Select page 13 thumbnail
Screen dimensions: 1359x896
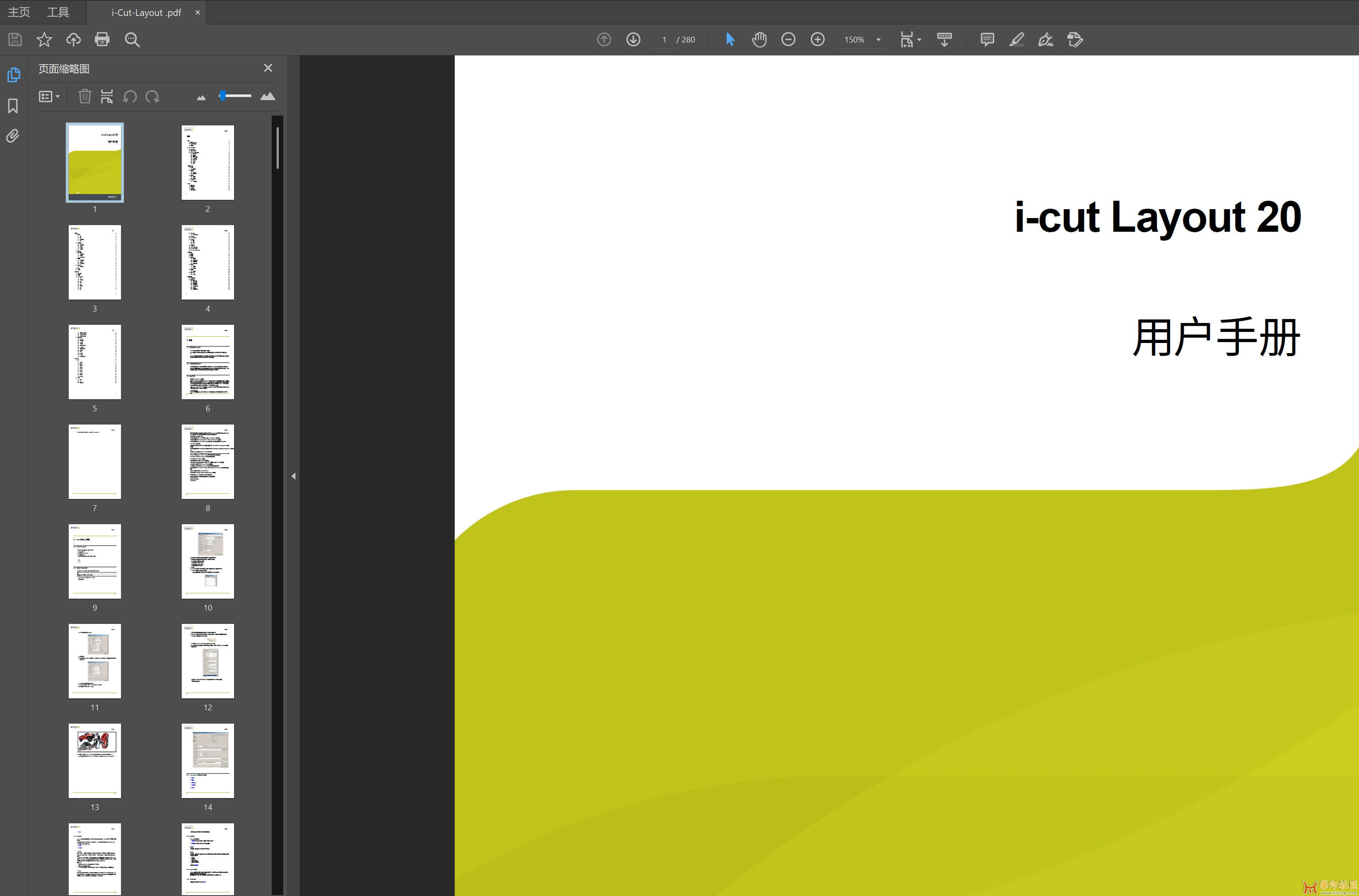click(x=95, y=760)
